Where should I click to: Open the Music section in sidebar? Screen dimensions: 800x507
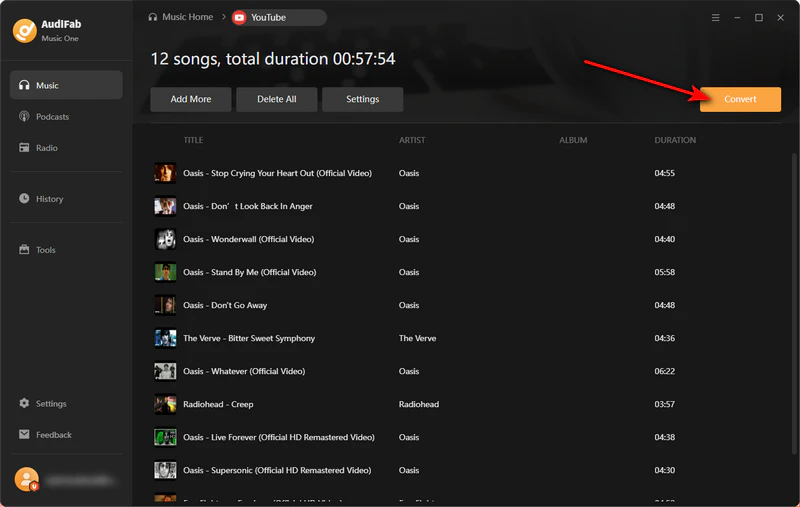pyautogui.click(x=66, y=85)
